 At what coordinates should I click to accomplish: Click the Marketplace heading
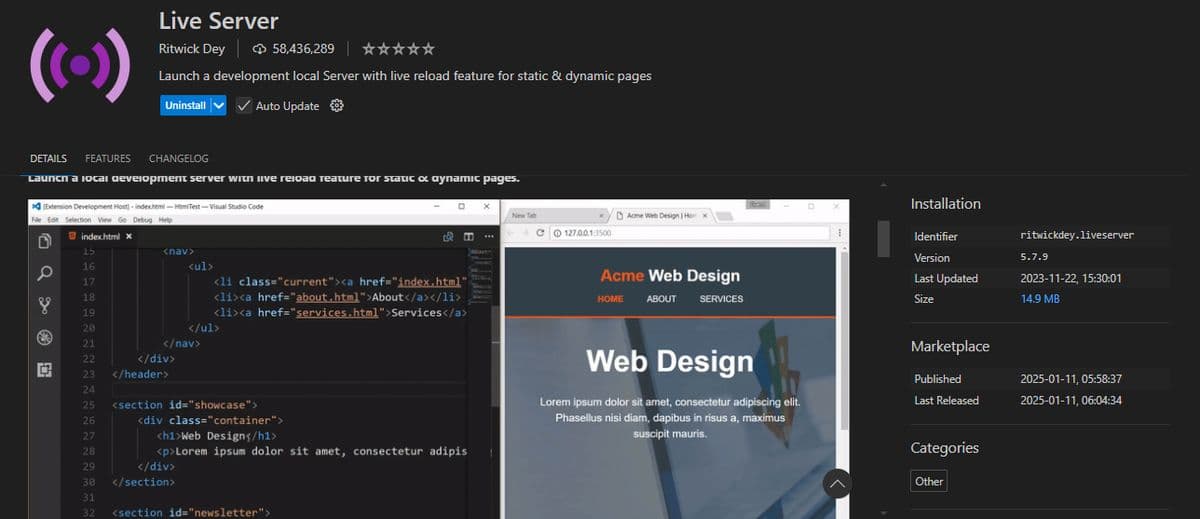[950, 346]
